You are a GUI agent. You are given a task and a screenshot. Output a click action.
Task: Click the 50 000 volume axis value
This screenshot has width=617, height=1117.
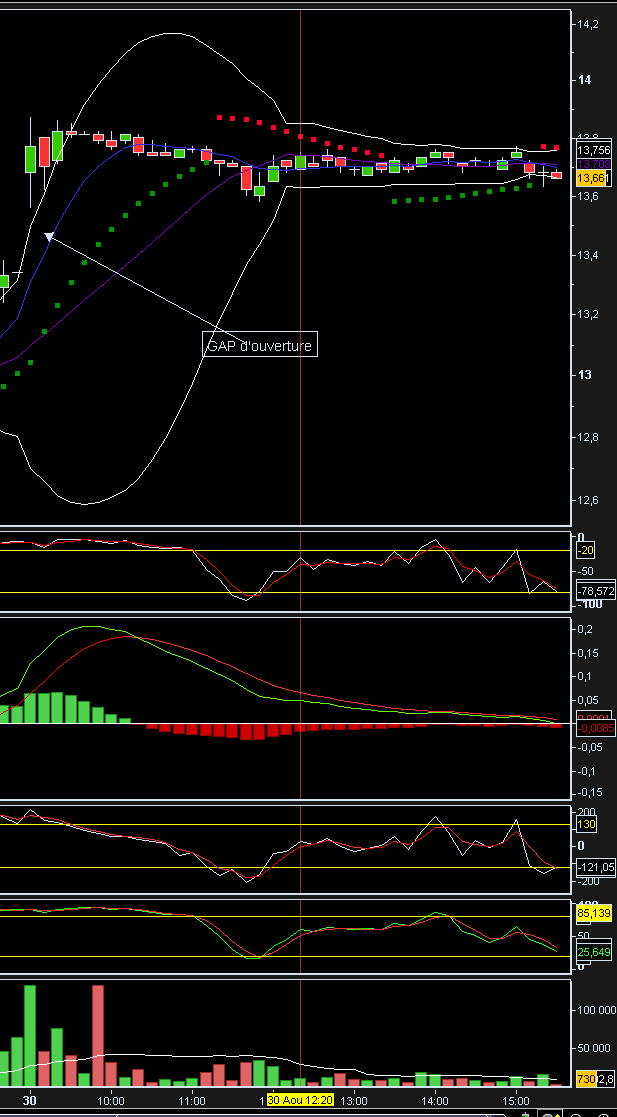(x=593, y=1049)
